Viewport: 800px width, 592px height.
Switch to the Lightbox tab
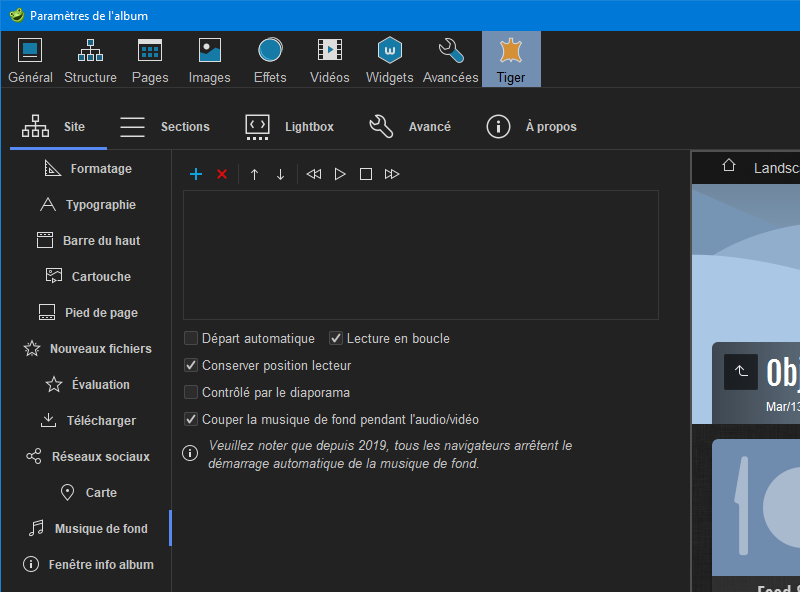[x=290, y=127]
